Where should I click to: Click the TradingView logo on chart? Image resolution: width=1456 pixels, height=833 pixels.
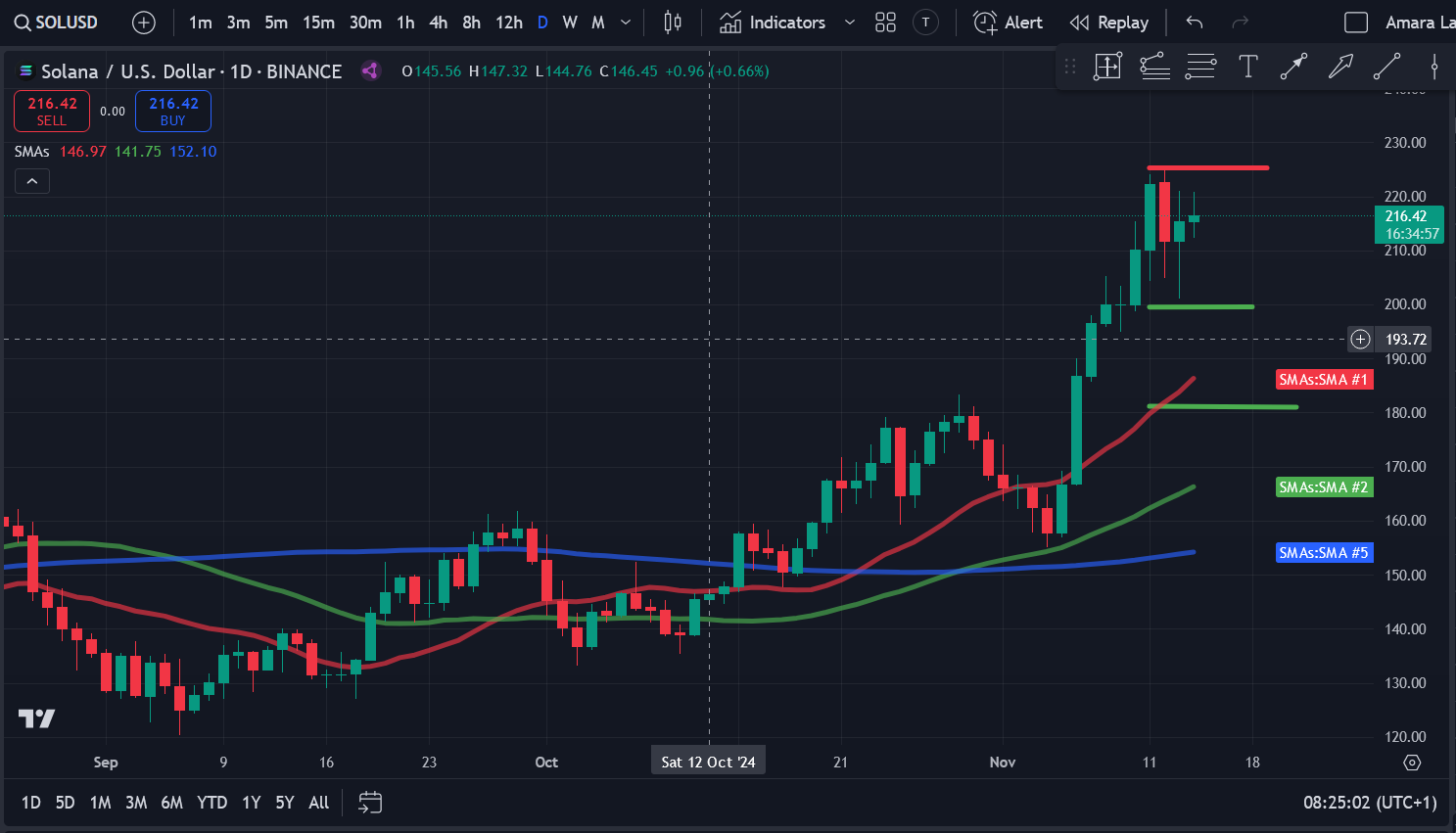pos(36,718)
